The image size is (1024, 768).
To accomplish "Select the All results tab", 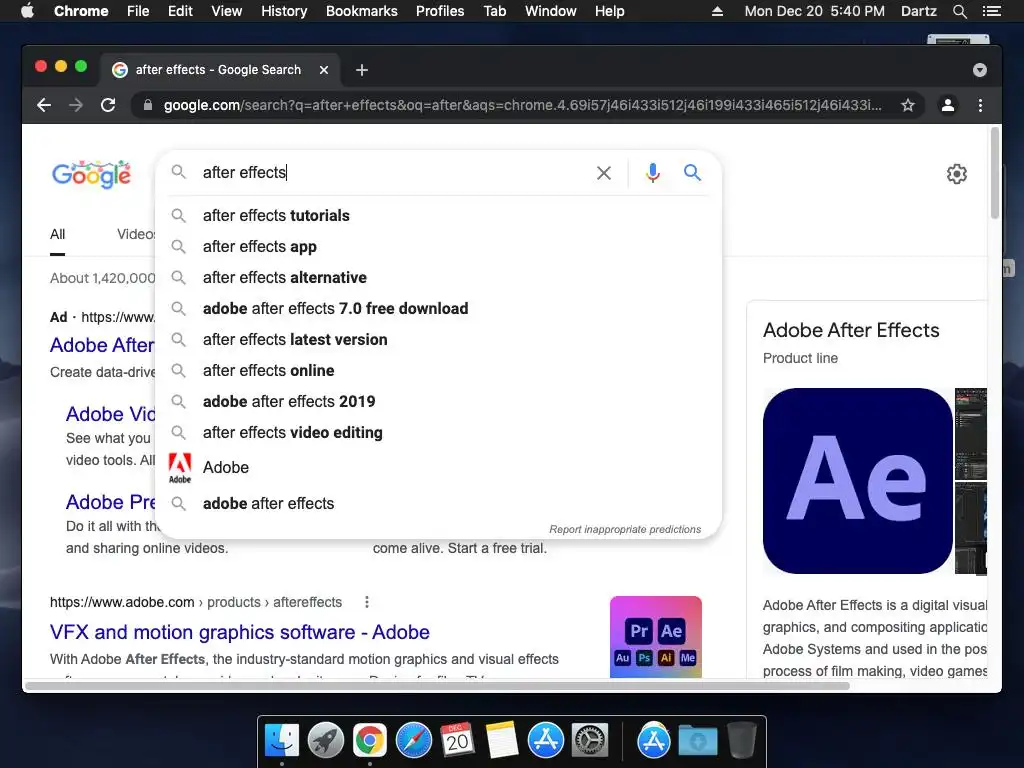I will click(57, 234).
